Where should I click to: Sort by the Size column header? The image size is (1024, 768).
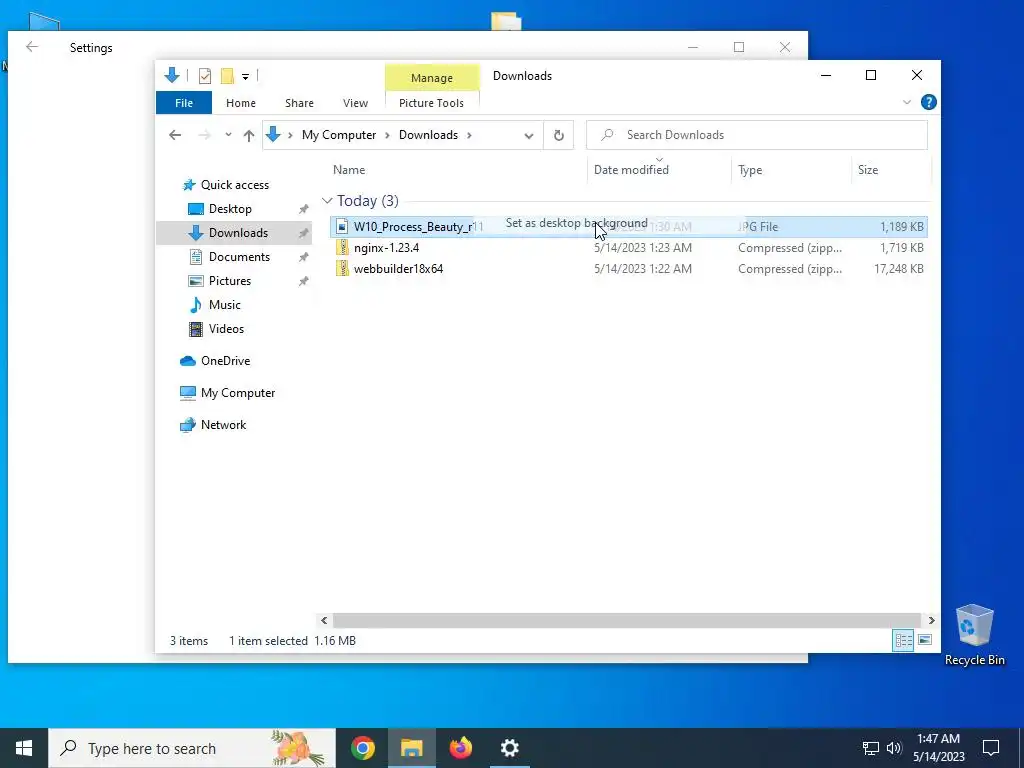click(x=867, y=170)
